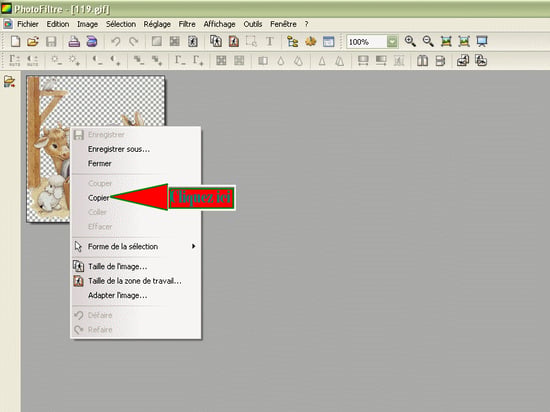Click the Zoom out magnifier icon
The height and width of the screenshot is (412, 550).
[x=428, y=41]
